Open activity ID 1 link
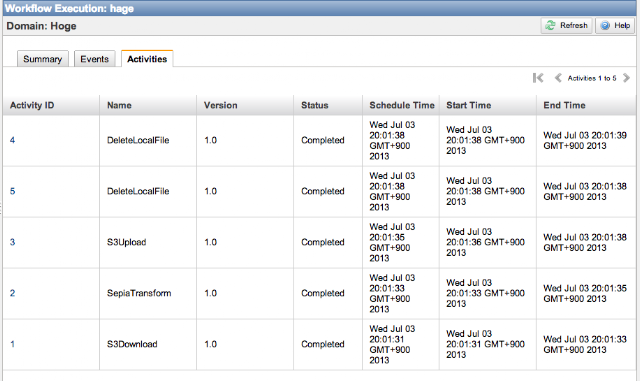The width and height of the screenshot is (640, 381). click(x=12, y=344)
